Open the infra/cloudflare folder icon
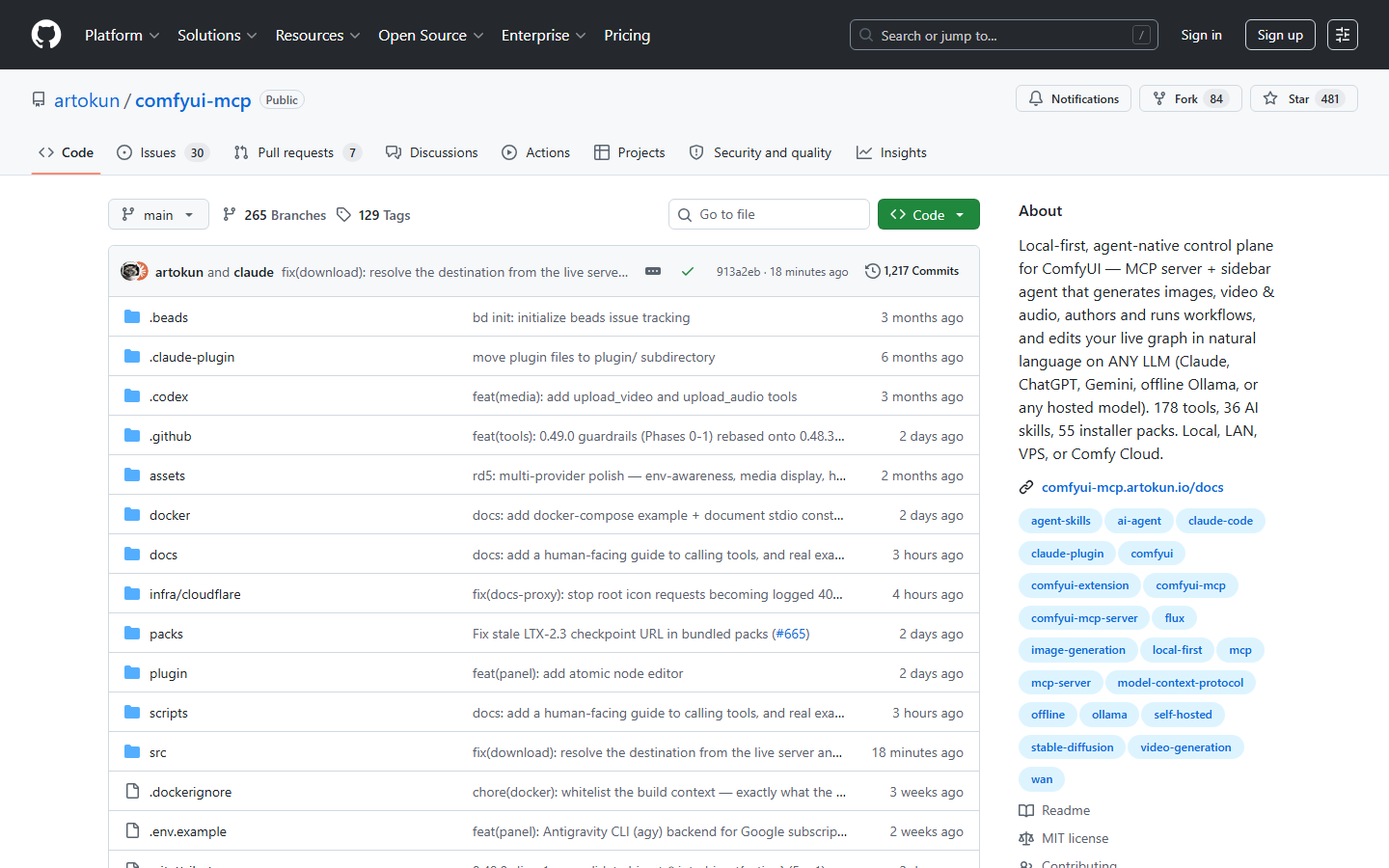 click(132, 594)
